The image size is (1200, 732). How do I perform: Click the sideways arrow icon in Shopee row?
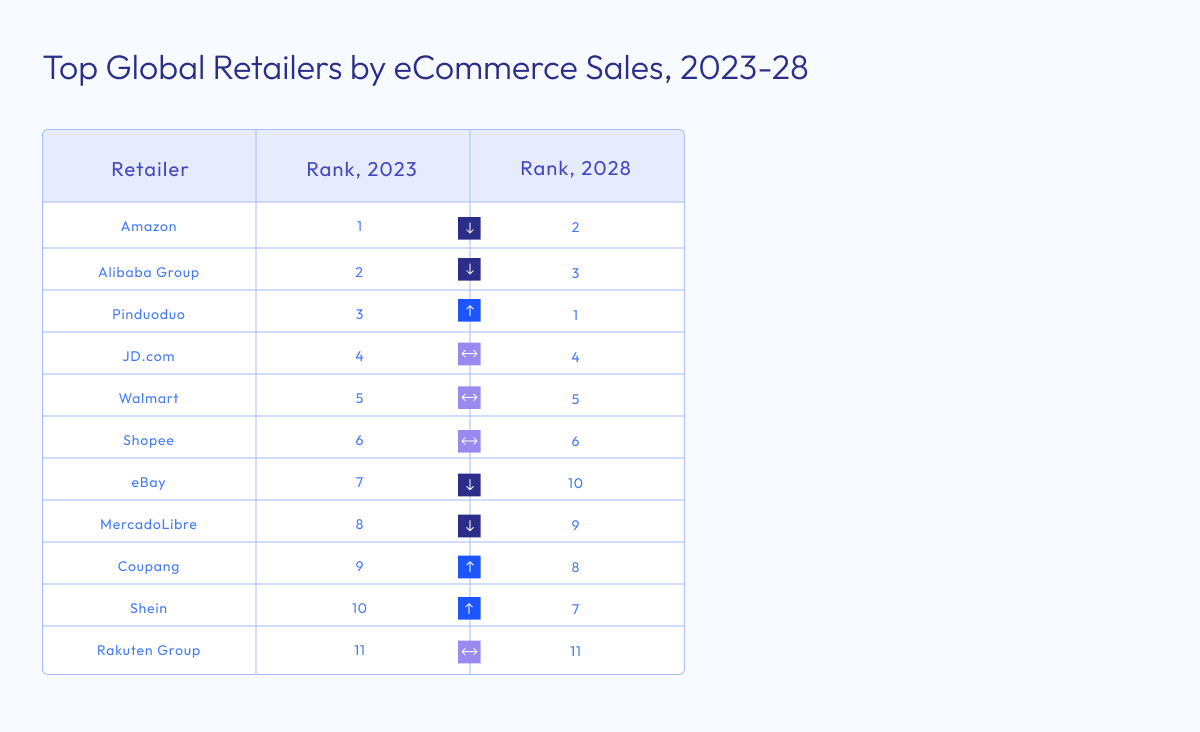click(x=469, y=440)
